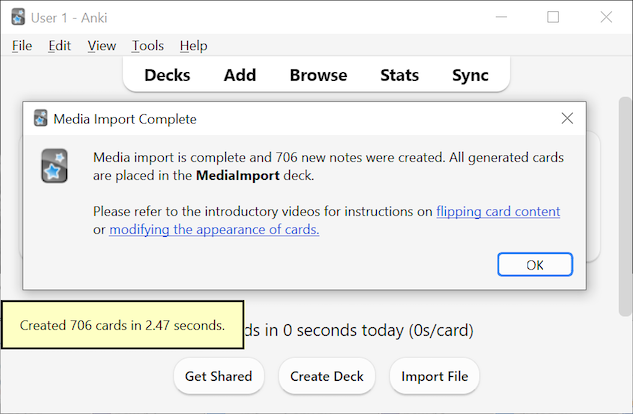Click the Media Import dialog title icon
This screenshot has height=414, width=633.
coord(40,118)
